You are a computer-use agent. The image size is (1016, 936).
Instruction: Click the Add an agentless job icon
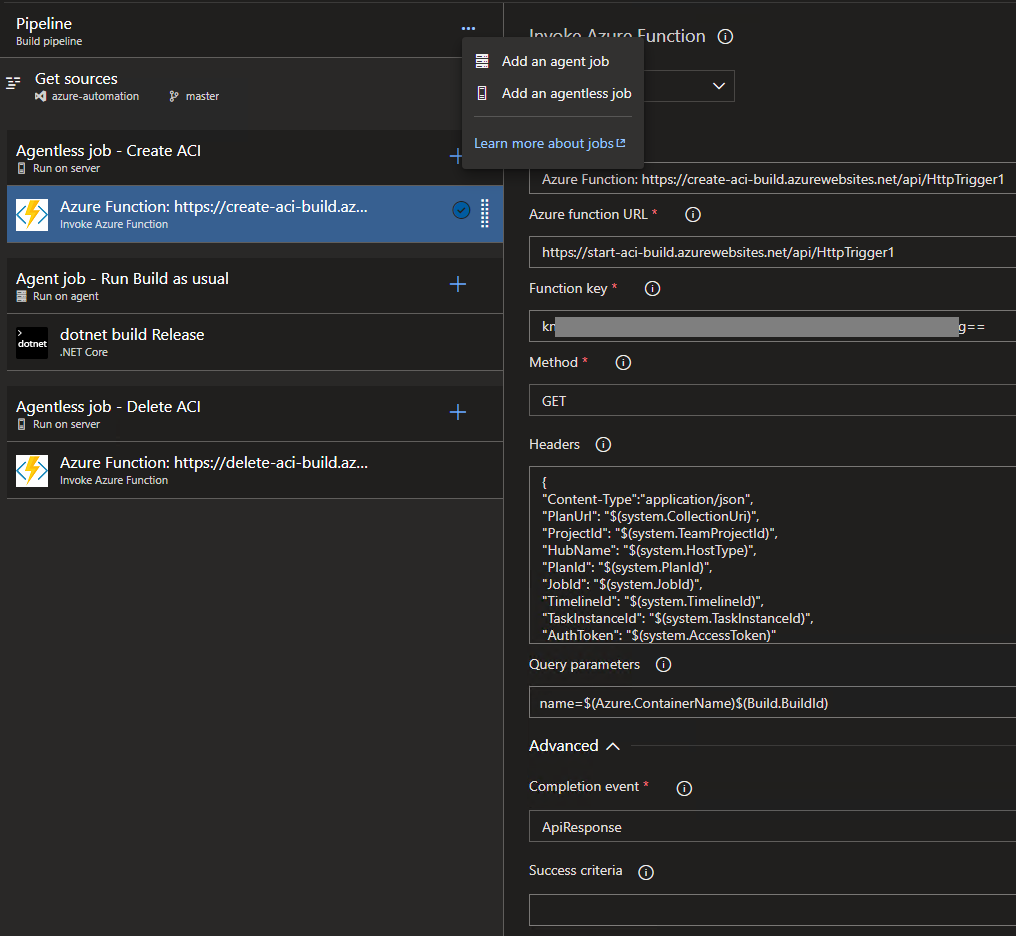(482, 93)
